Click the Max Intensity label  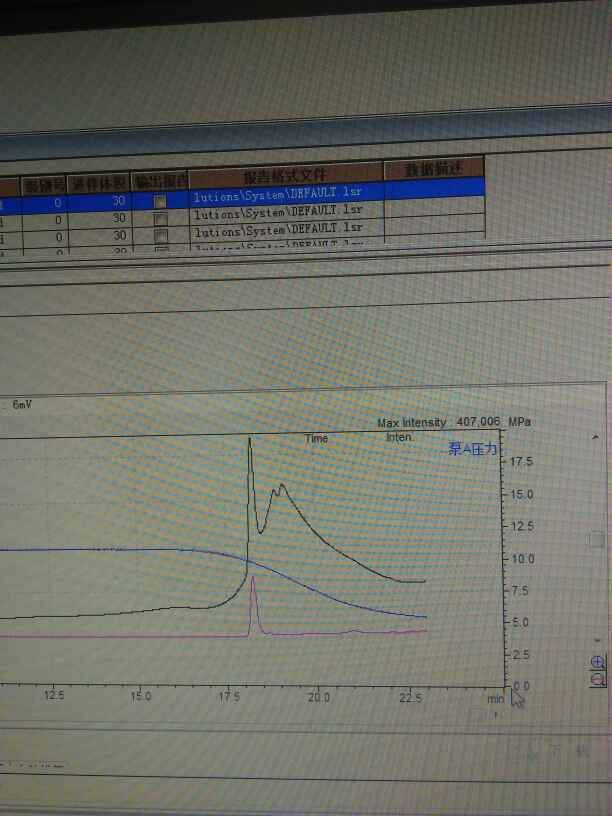pos(412,423)
